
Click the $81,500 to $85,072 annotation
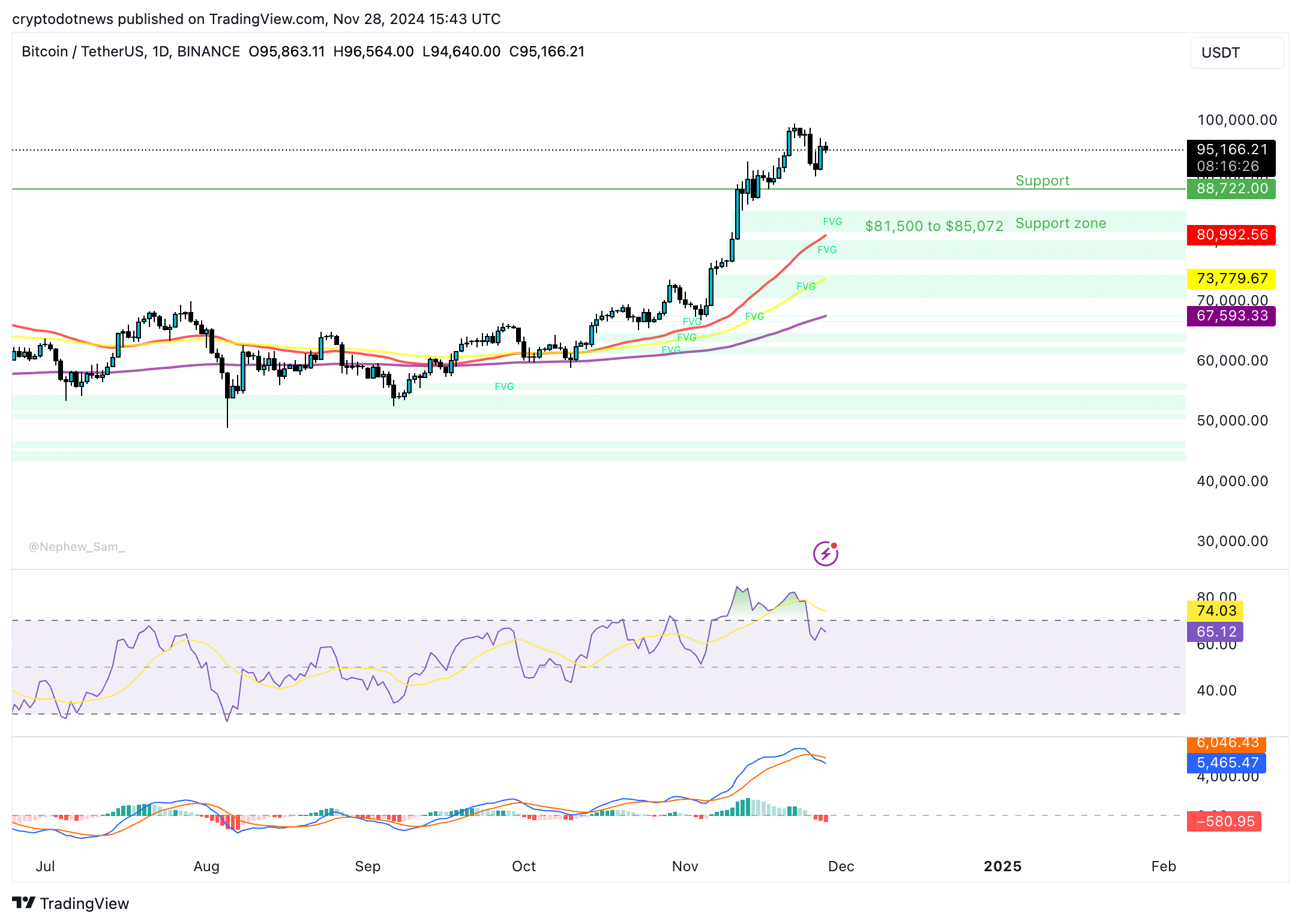934,226
